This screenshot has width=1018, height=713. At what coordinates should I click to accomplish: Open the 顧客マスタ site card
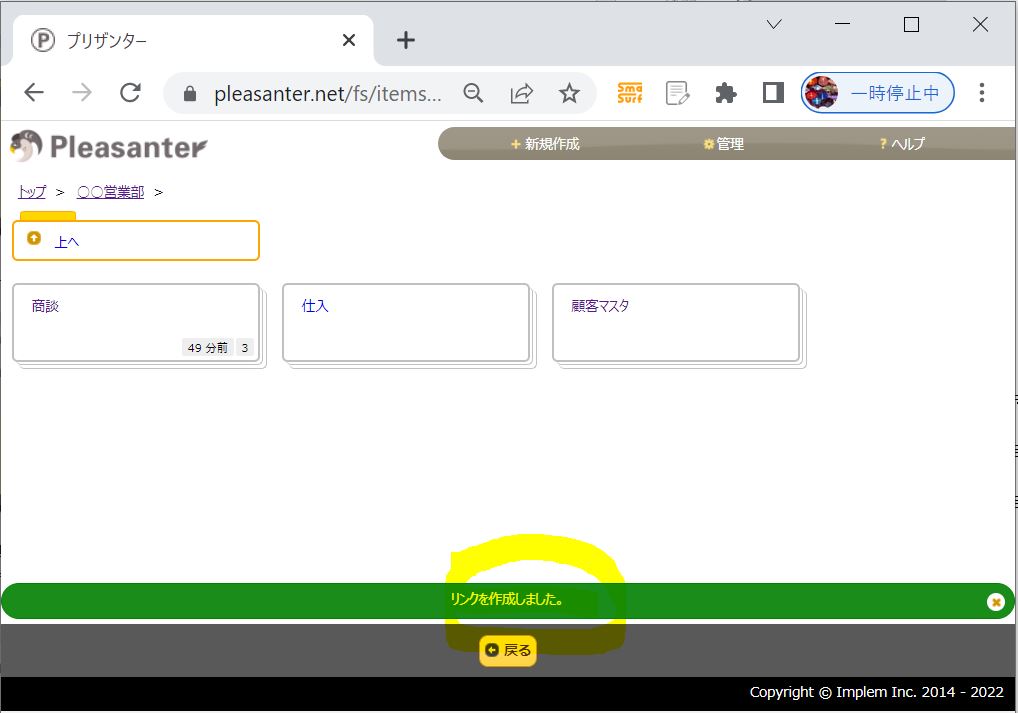[676, 323]
